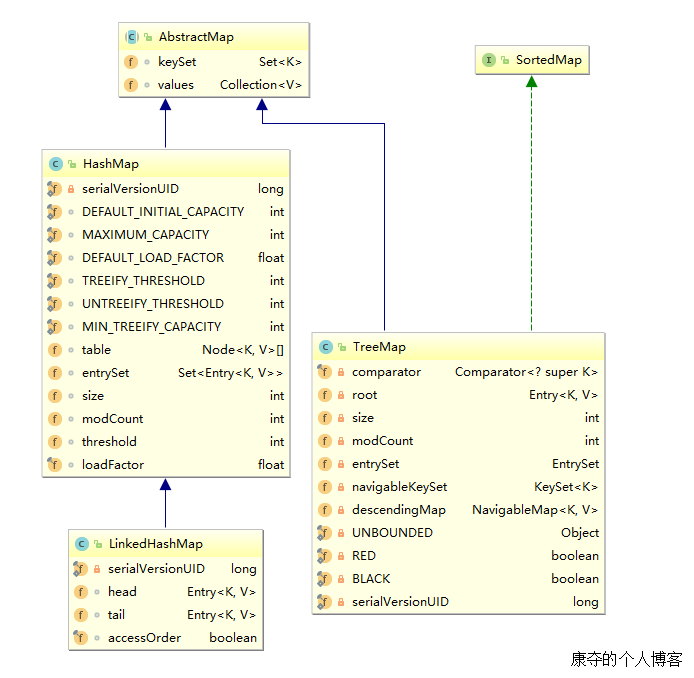Click the lock icon beside TreeMap comparator

[x=341, y=372]
